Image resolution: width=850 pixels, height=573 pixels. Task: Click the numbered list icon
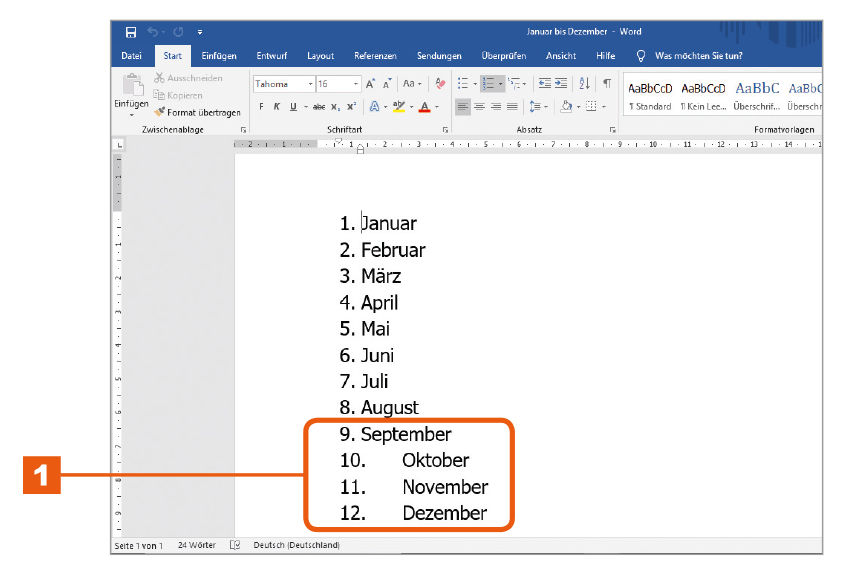(x=489, y=83)
